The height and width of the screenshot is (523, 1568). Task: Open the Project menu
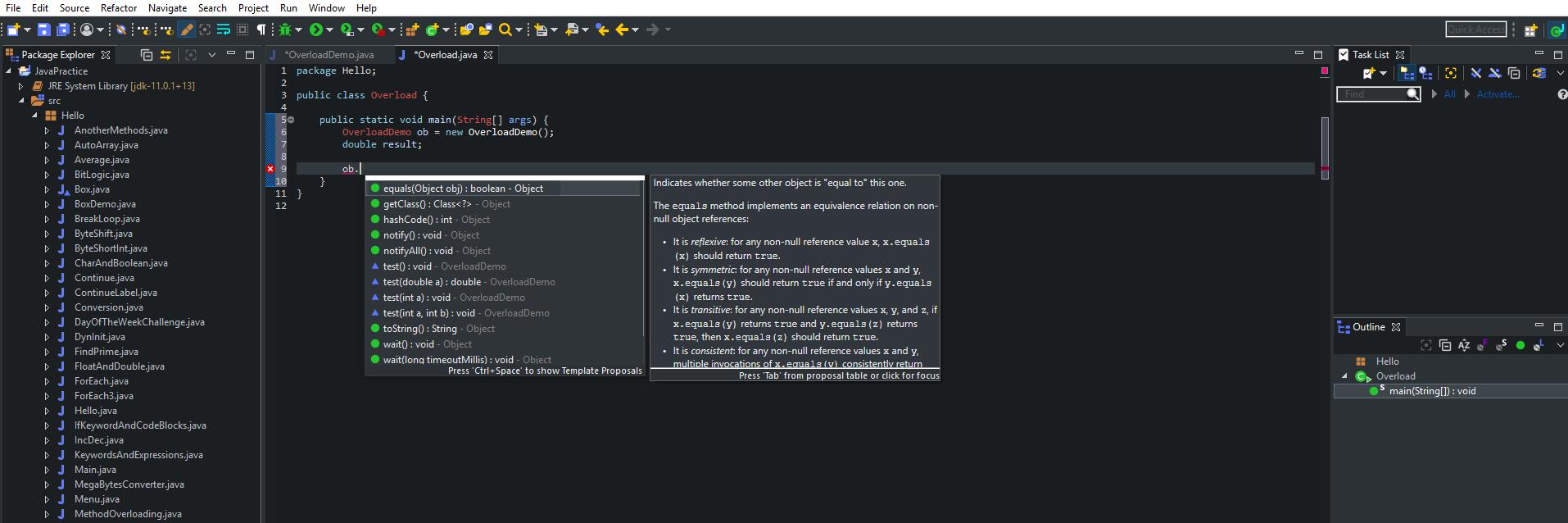click(x=253, y=7)
